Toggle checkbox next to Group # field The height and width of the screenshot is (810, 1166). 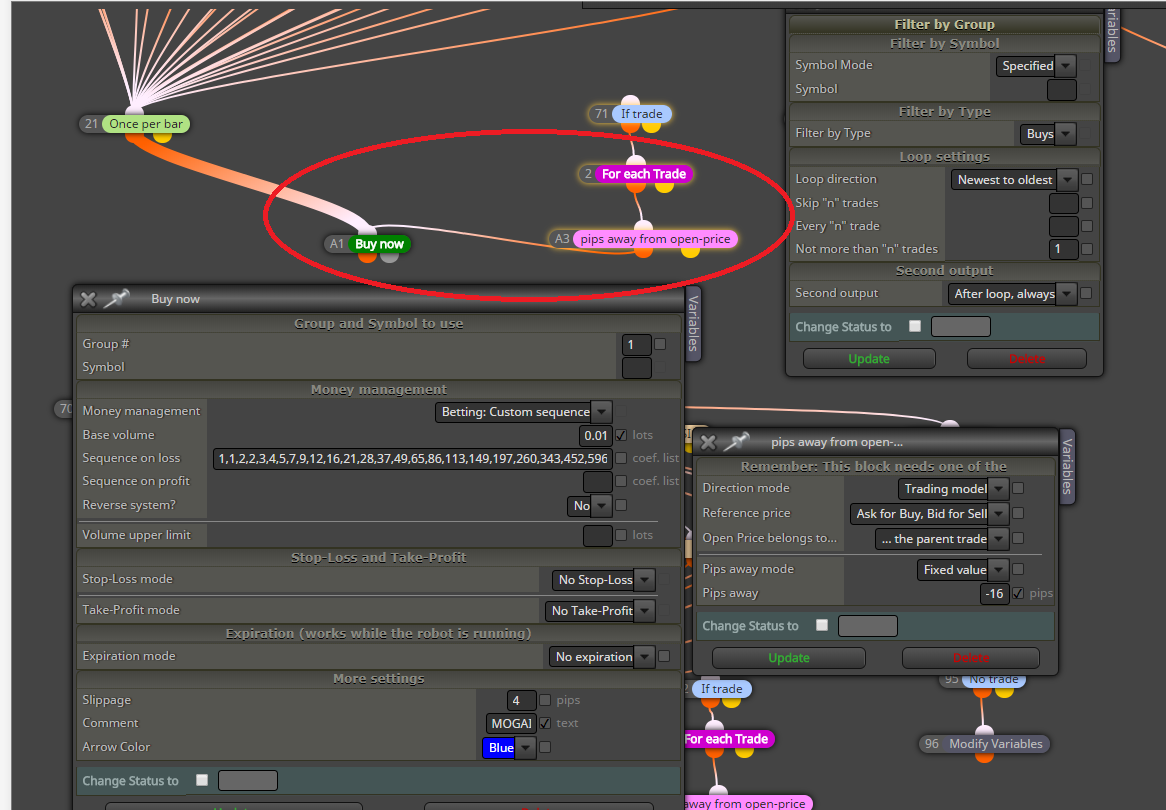[660, 344]
